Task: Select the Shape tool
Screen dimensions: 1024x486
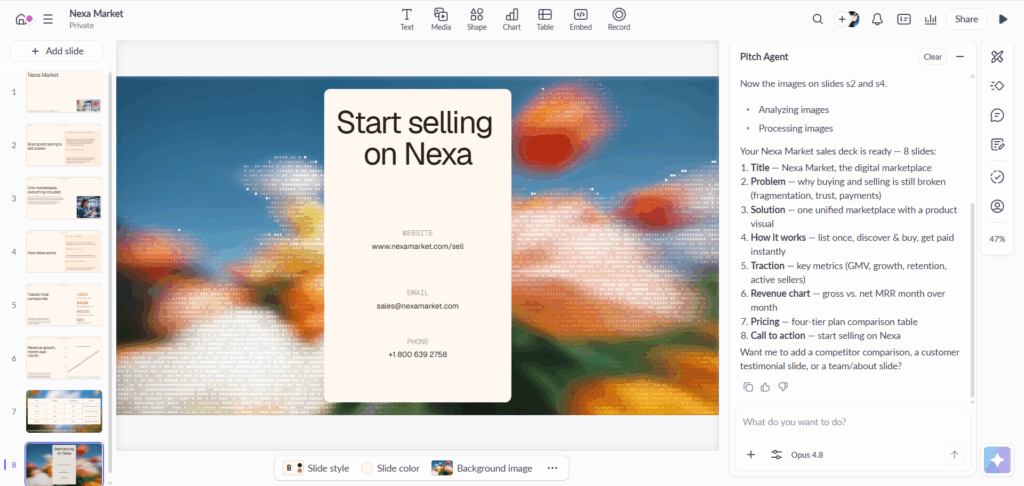Action: tap(477, 19)
